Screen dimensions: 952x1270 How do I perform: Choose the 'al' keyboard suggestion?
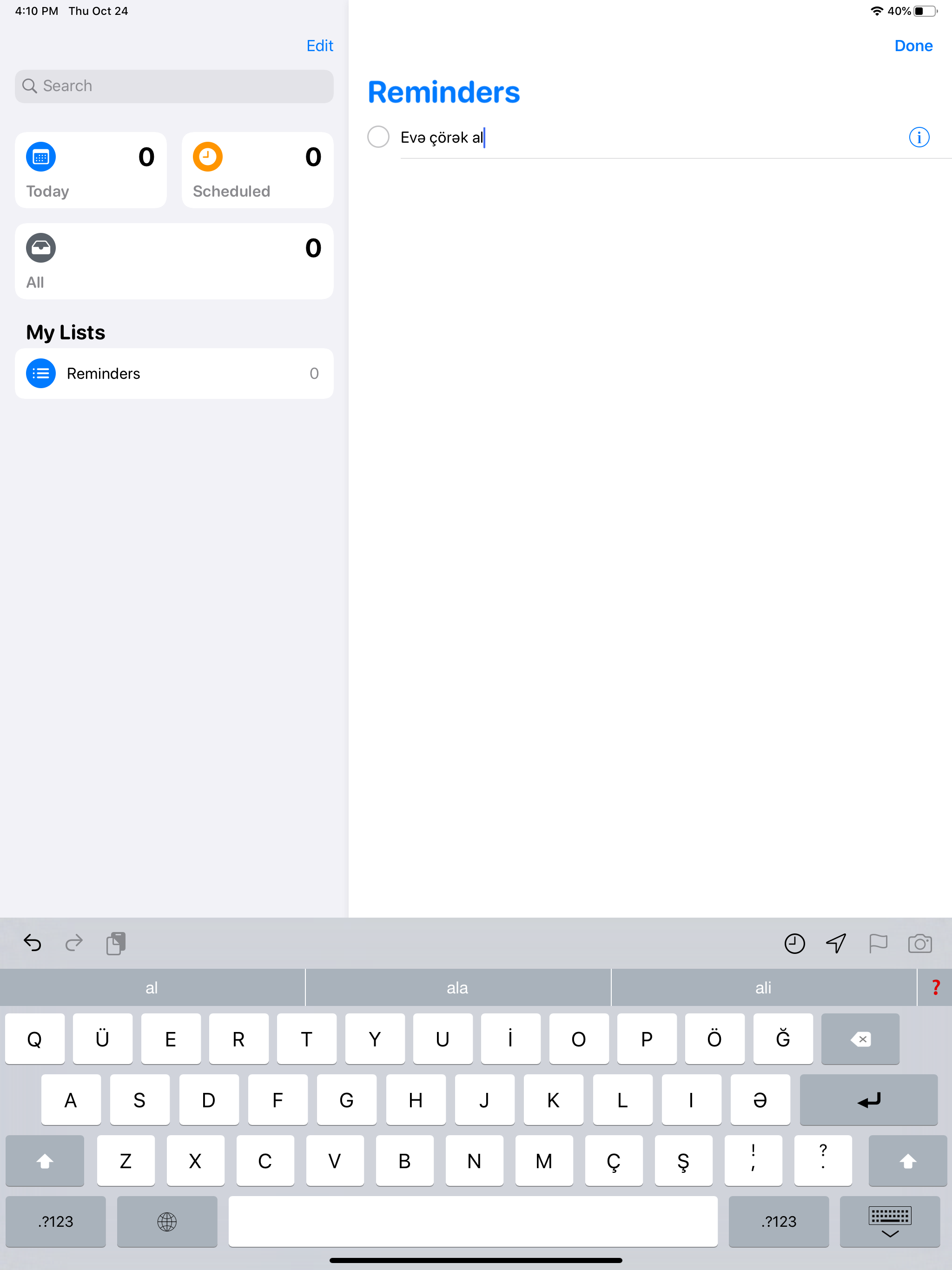(152, 987)
